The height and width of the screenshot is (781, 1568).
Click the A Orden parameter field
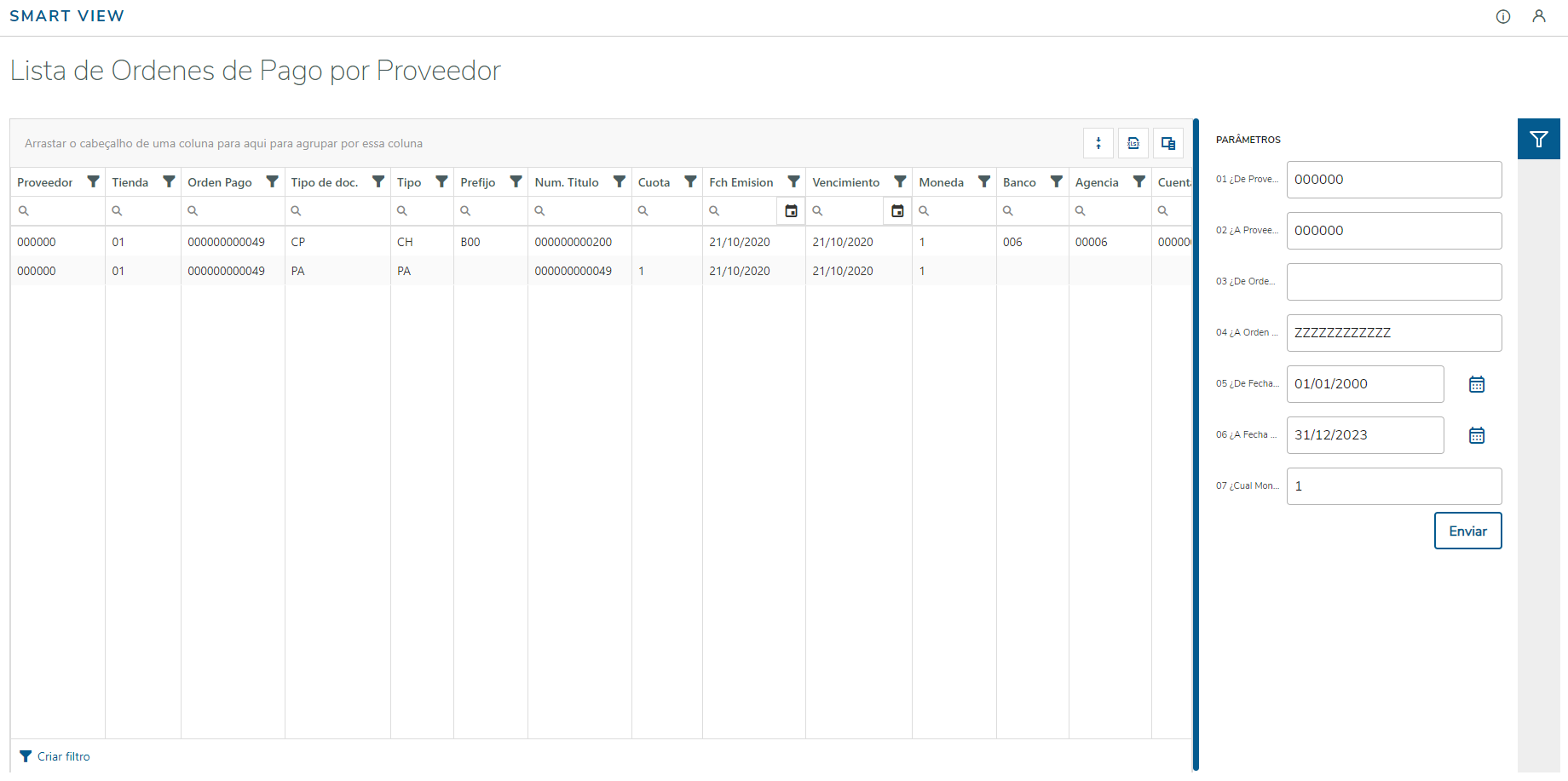(x=1393, y=333)
